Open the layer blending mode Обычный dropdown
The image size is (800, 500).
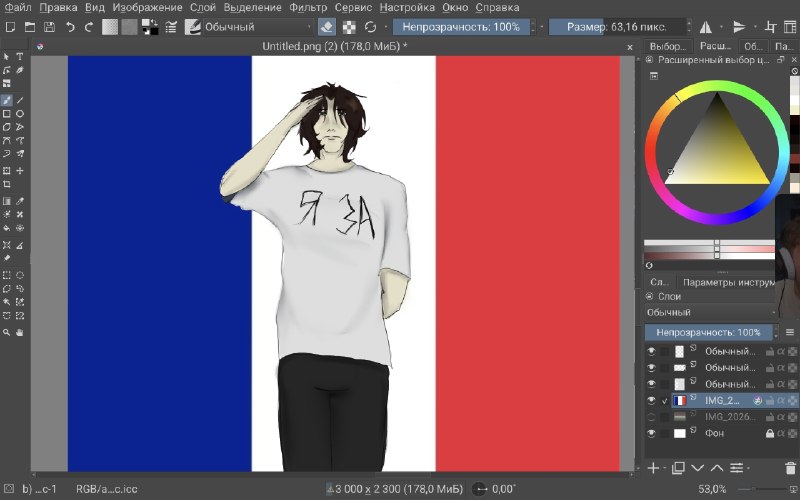(x=711, y=312)
